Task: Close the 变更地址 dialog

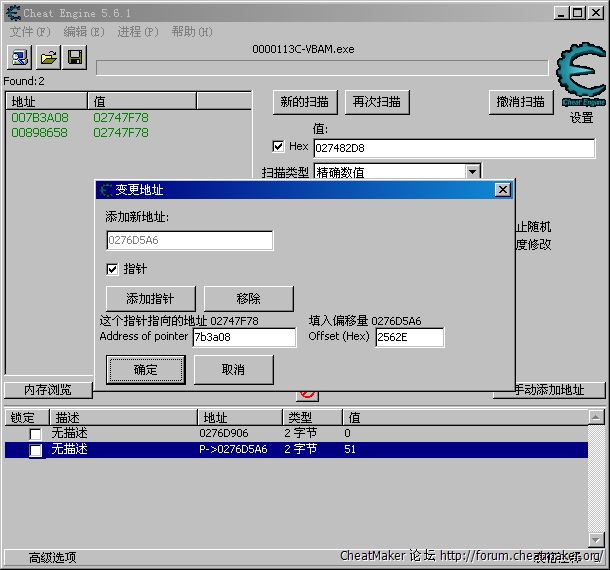Action: pos(502,190)
